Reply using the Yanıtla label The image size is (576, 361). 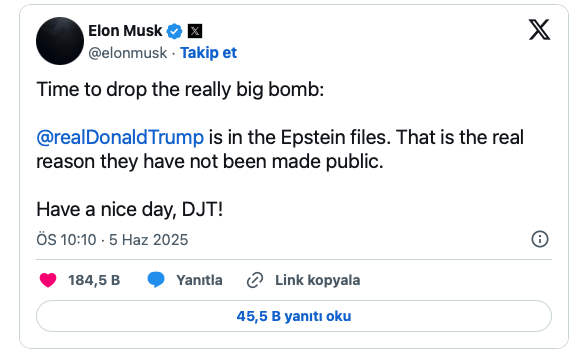[x=199, y=280]
